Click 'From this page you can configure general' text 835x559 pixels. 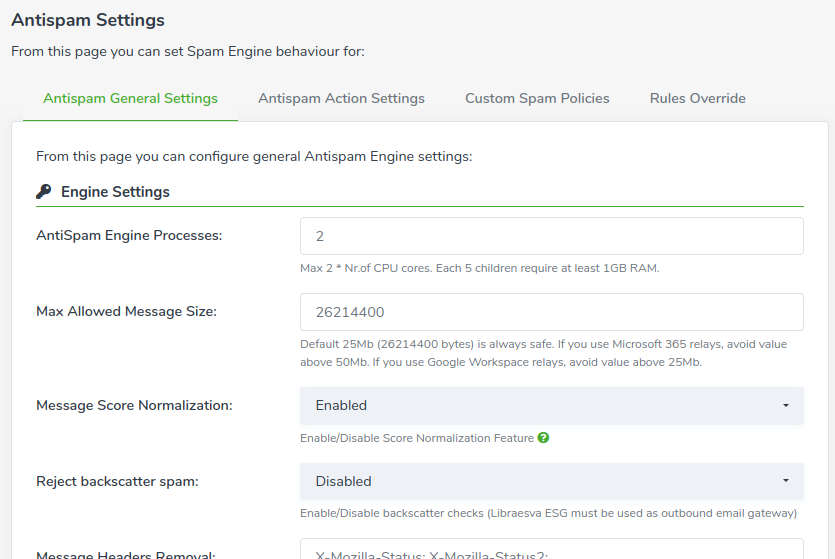tap(254, 157)
